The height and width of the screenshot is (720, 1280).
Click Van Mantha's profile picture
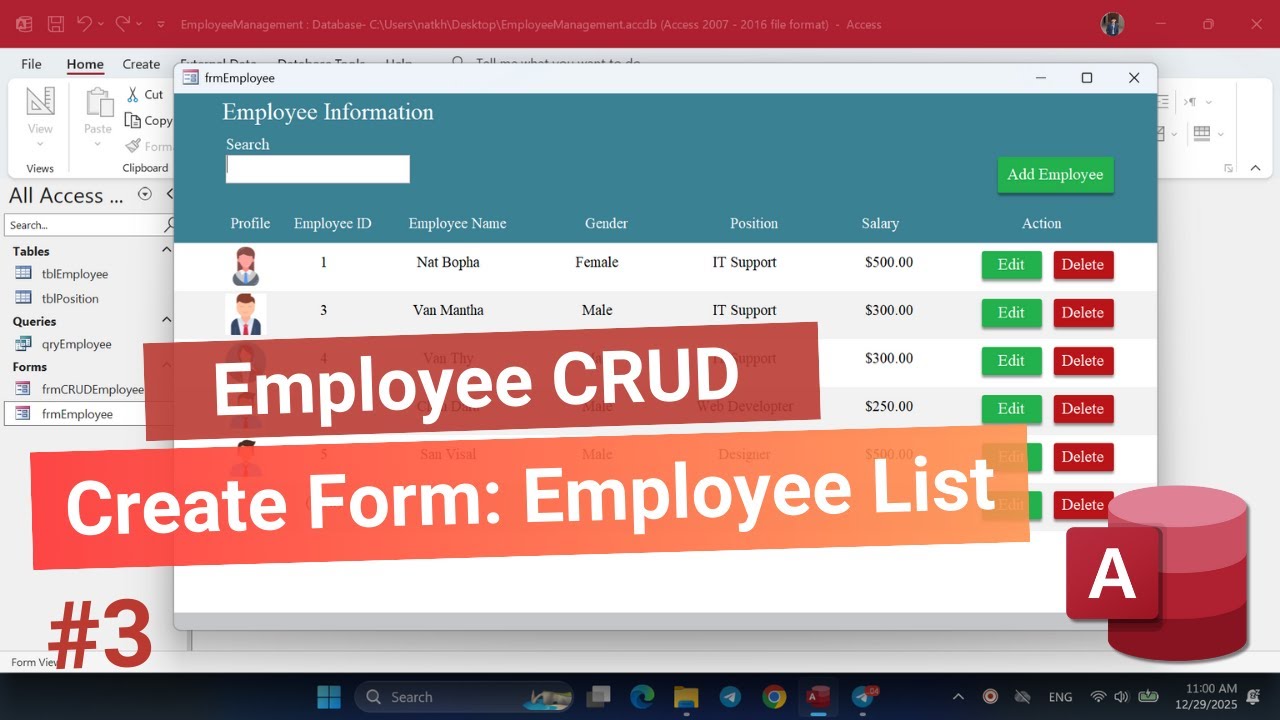(246, 314)
